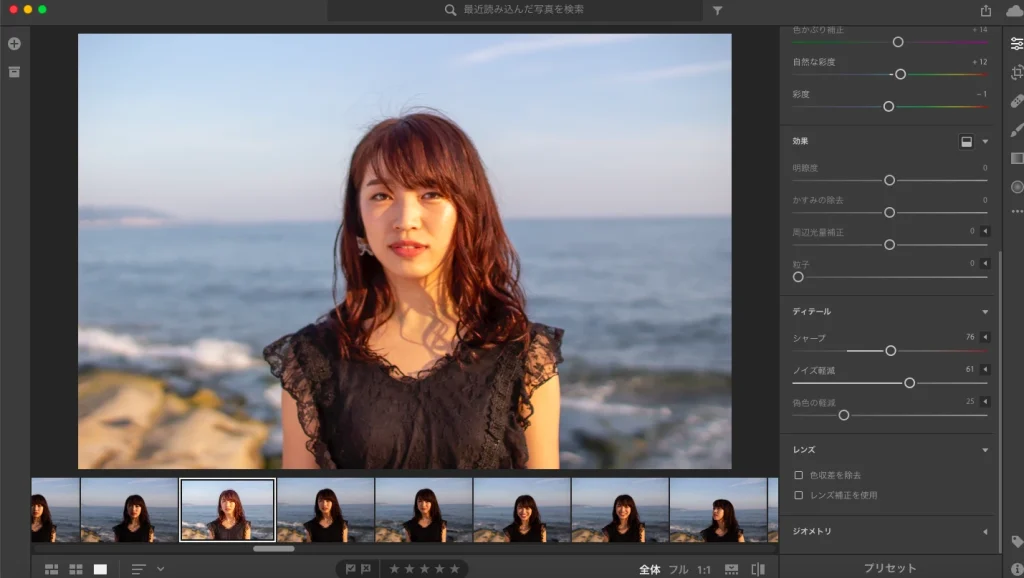Viewport: 1024px width, 578px height.
Task: Switch to photo grid view icon
Action: click(52, 570)
